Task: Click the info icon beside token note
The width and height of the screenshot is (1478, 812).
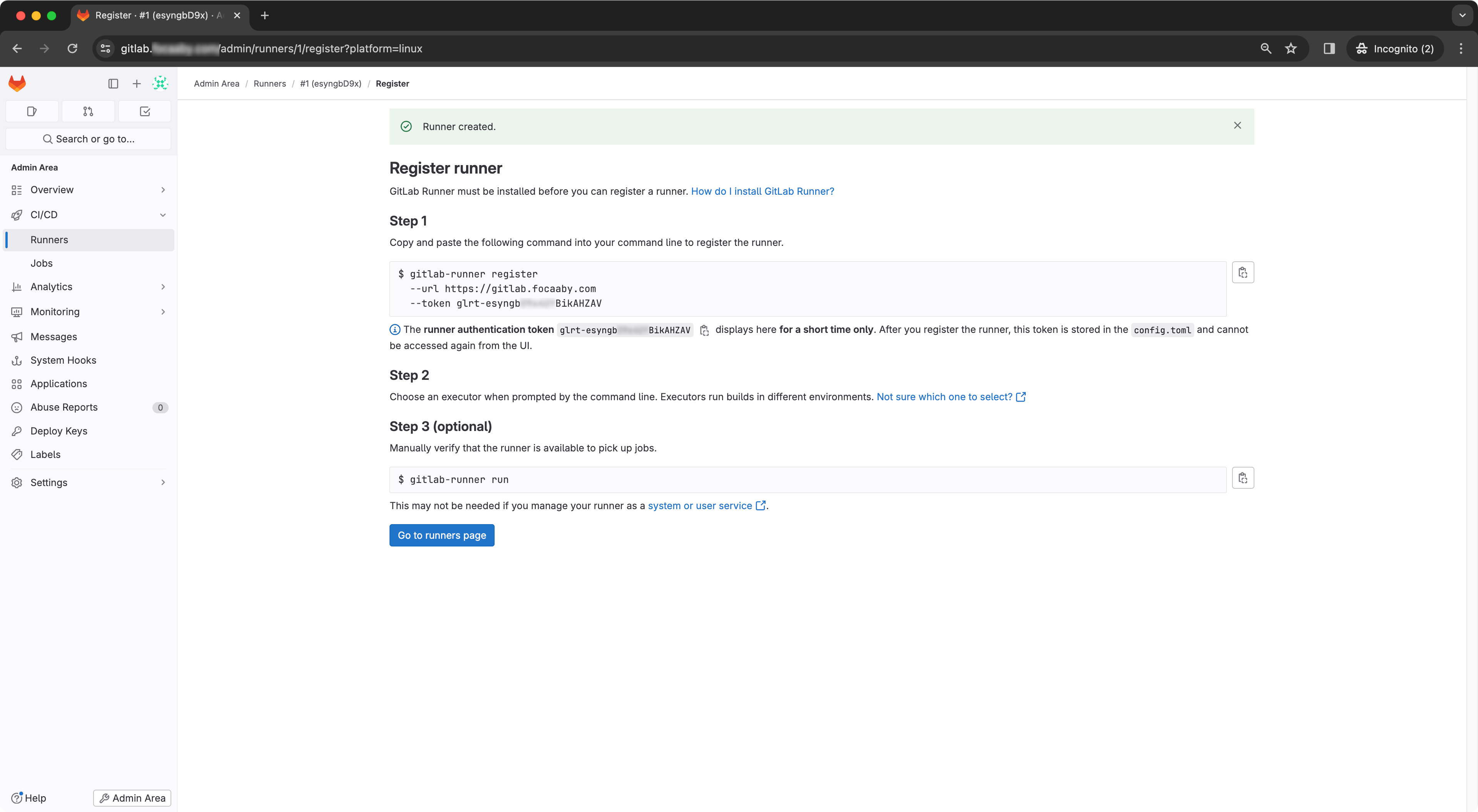Action: pos(395,330)
